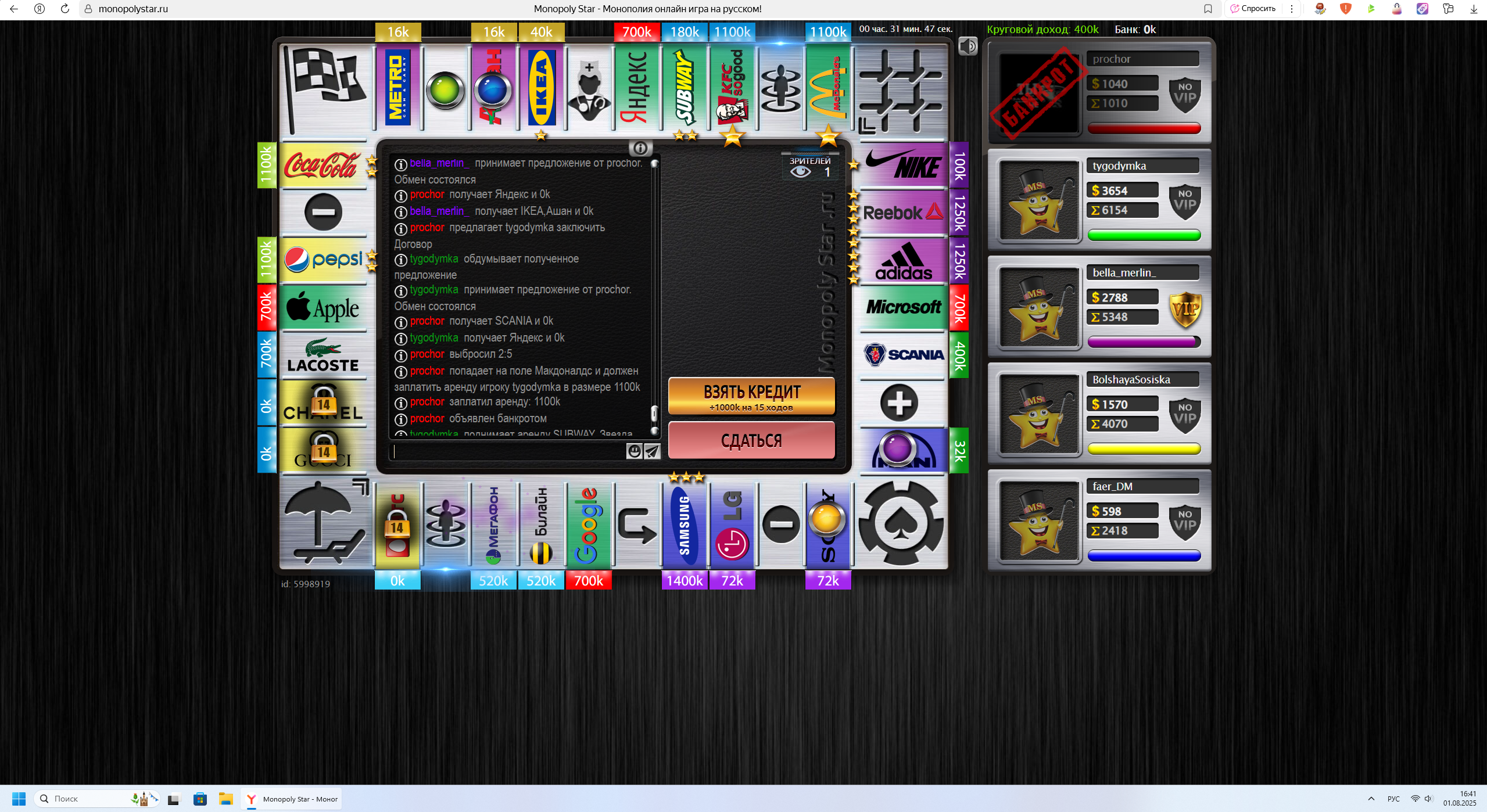The width and height of the screenshot is (1487, 812).
Task: Open browser downloads
Action: click(x=1474, y=9)
